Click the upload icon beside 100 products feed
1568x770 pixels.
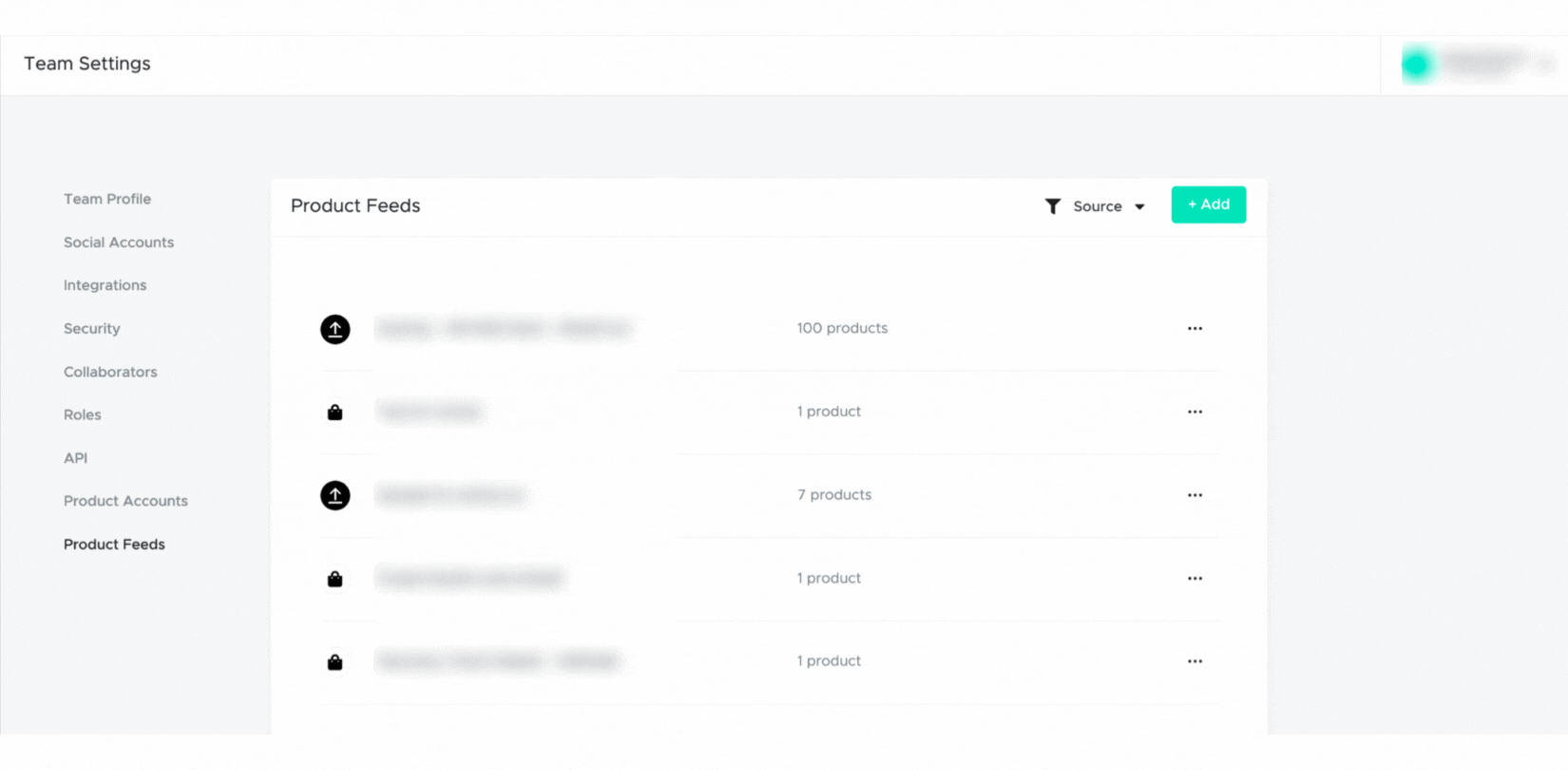pos(335,329)
